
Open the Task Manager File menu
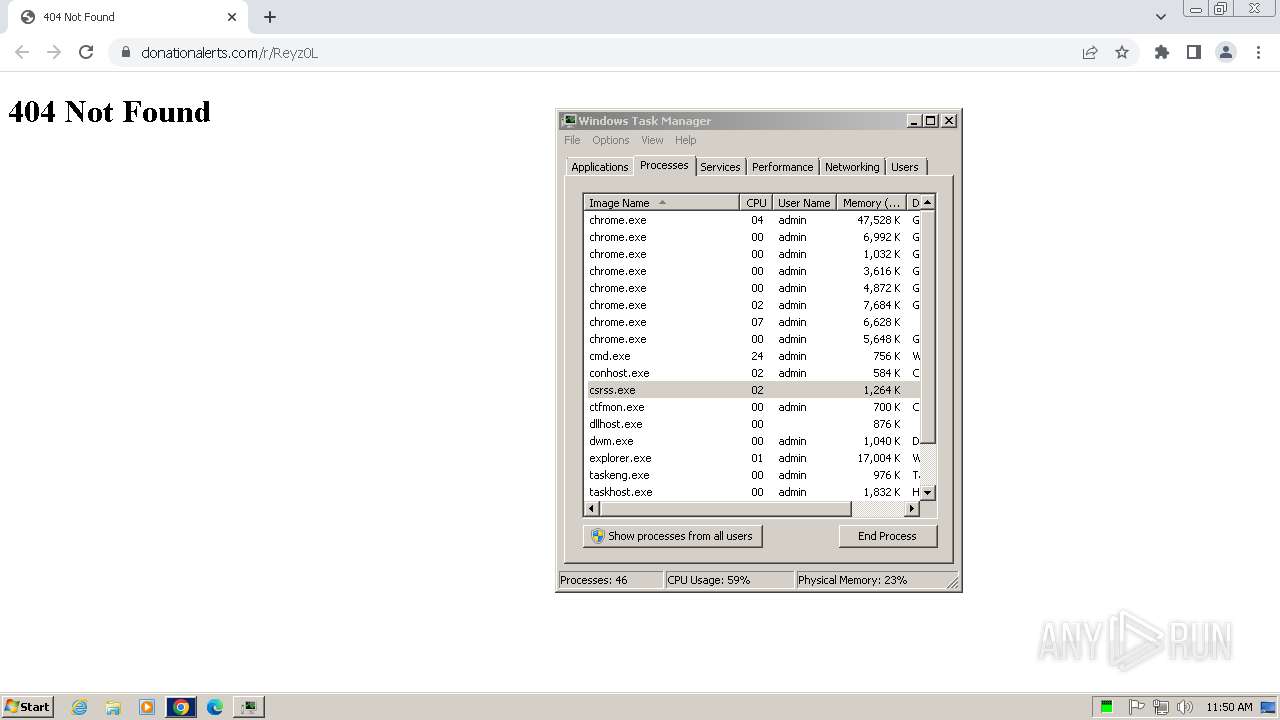[572, 140]
